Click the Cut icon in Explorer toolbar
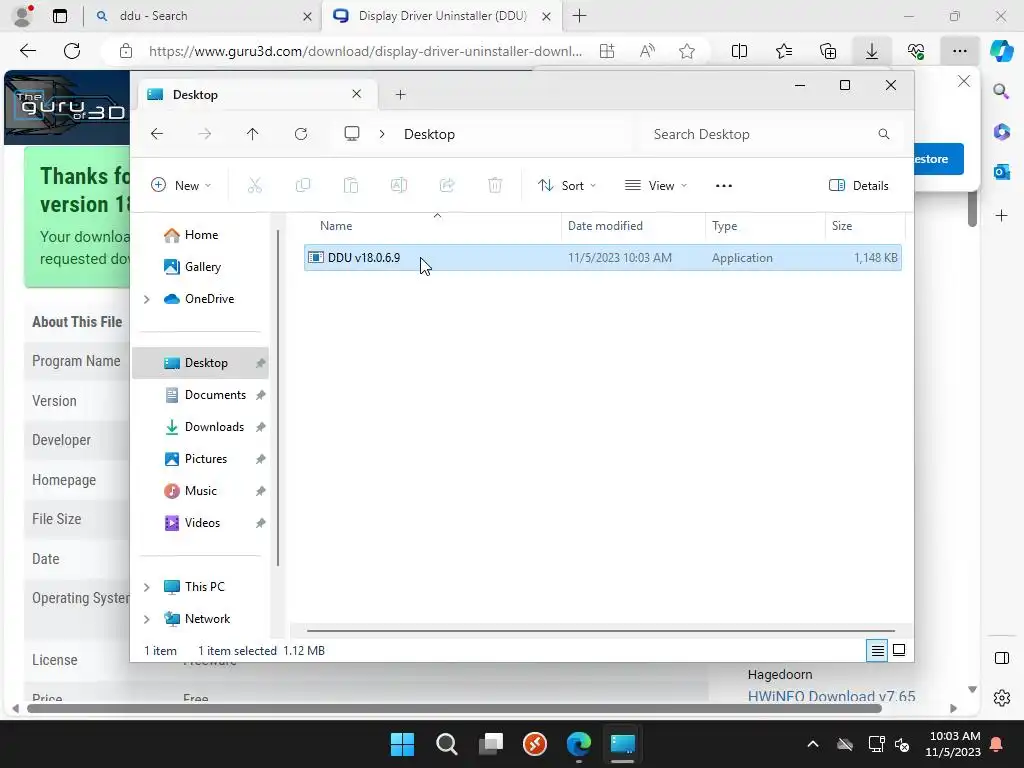The width and height of the screenshot is (1024, 768). click(x=255, y=185)
